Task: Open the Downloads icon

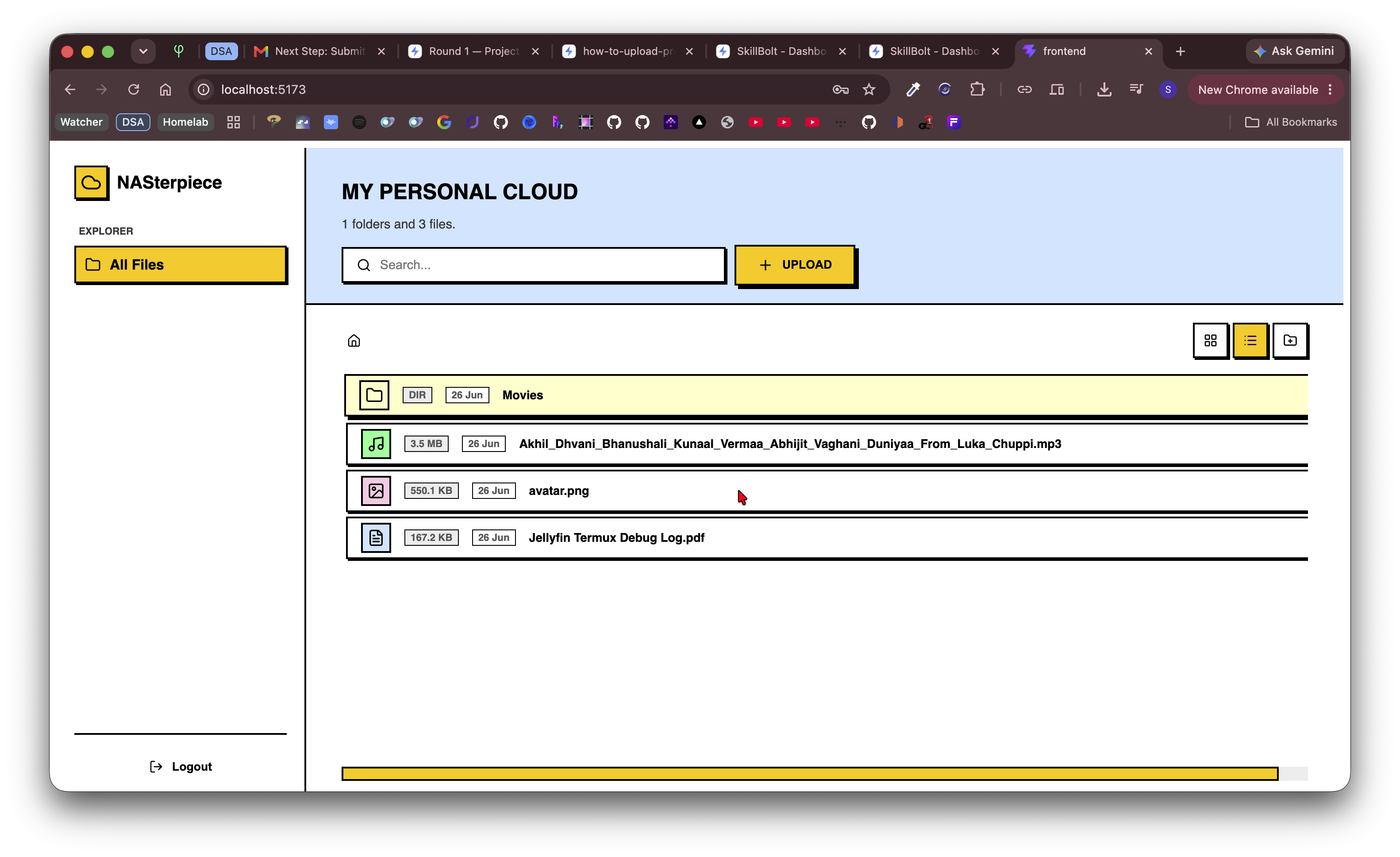Action: [1104, 89]
